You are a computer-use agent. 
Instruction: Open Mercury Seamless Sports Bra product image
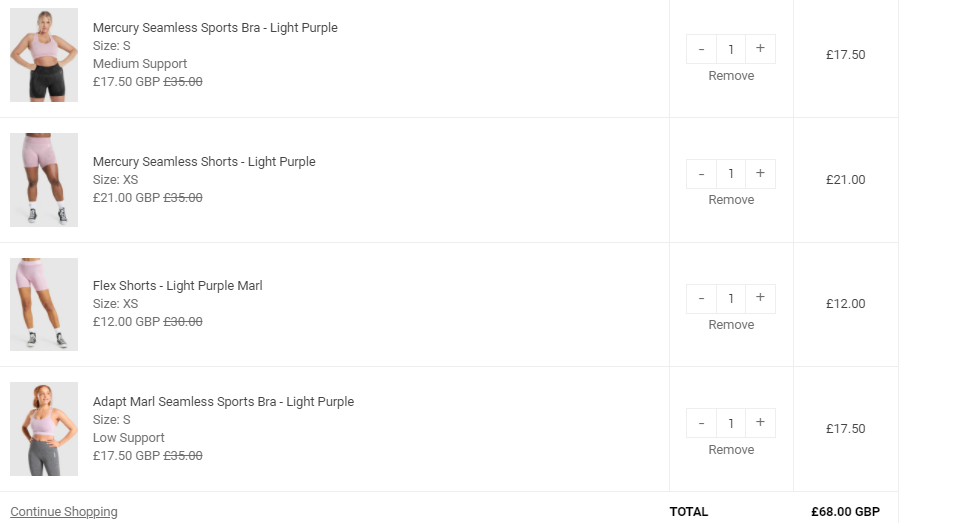(44, 55)
